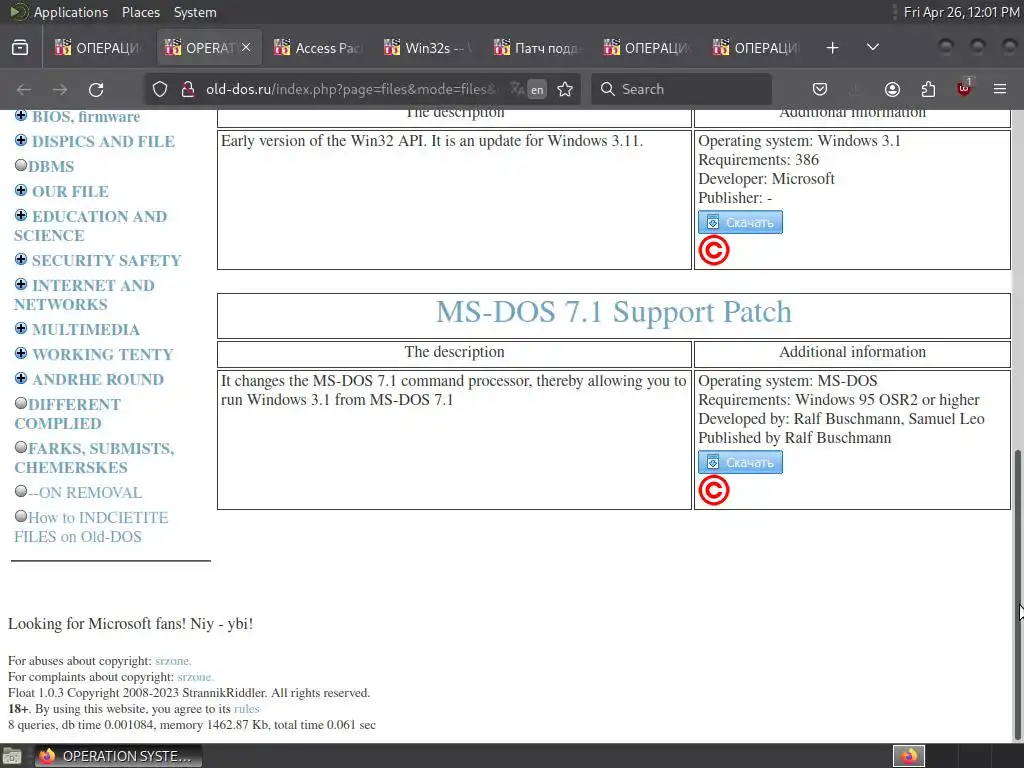This screenshot has height=768, width=1024.
Task: Open the MS-DOS 7.1 Support Patch title
Action: click(x=613, y=312)
